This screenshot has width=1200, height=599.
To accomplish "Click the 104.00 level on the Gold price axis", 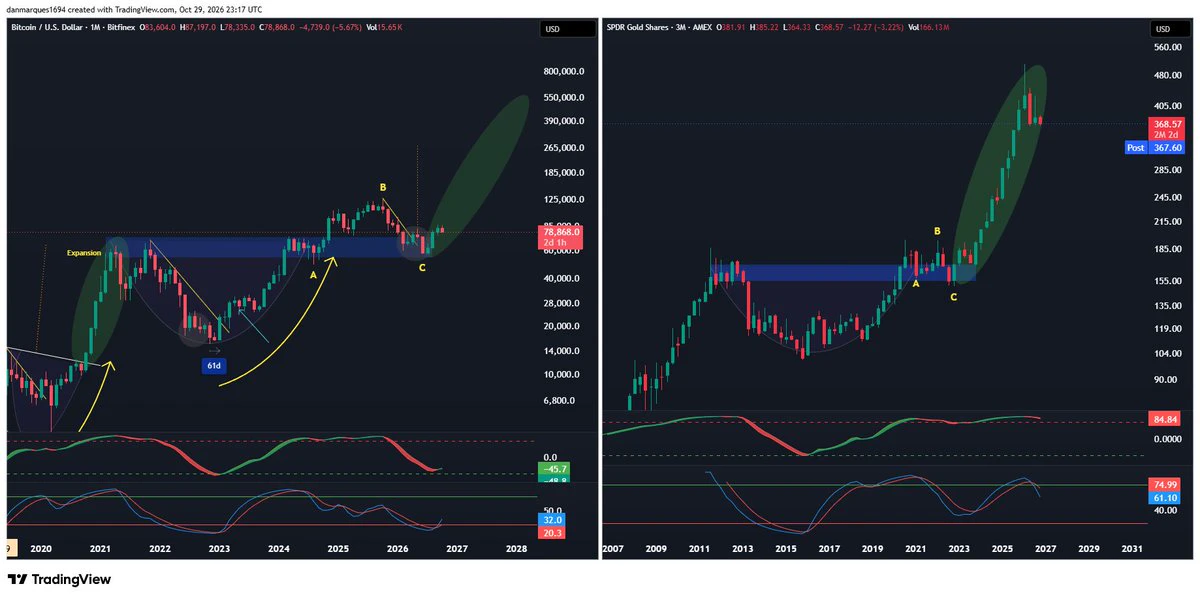I will coord(1168,354).
